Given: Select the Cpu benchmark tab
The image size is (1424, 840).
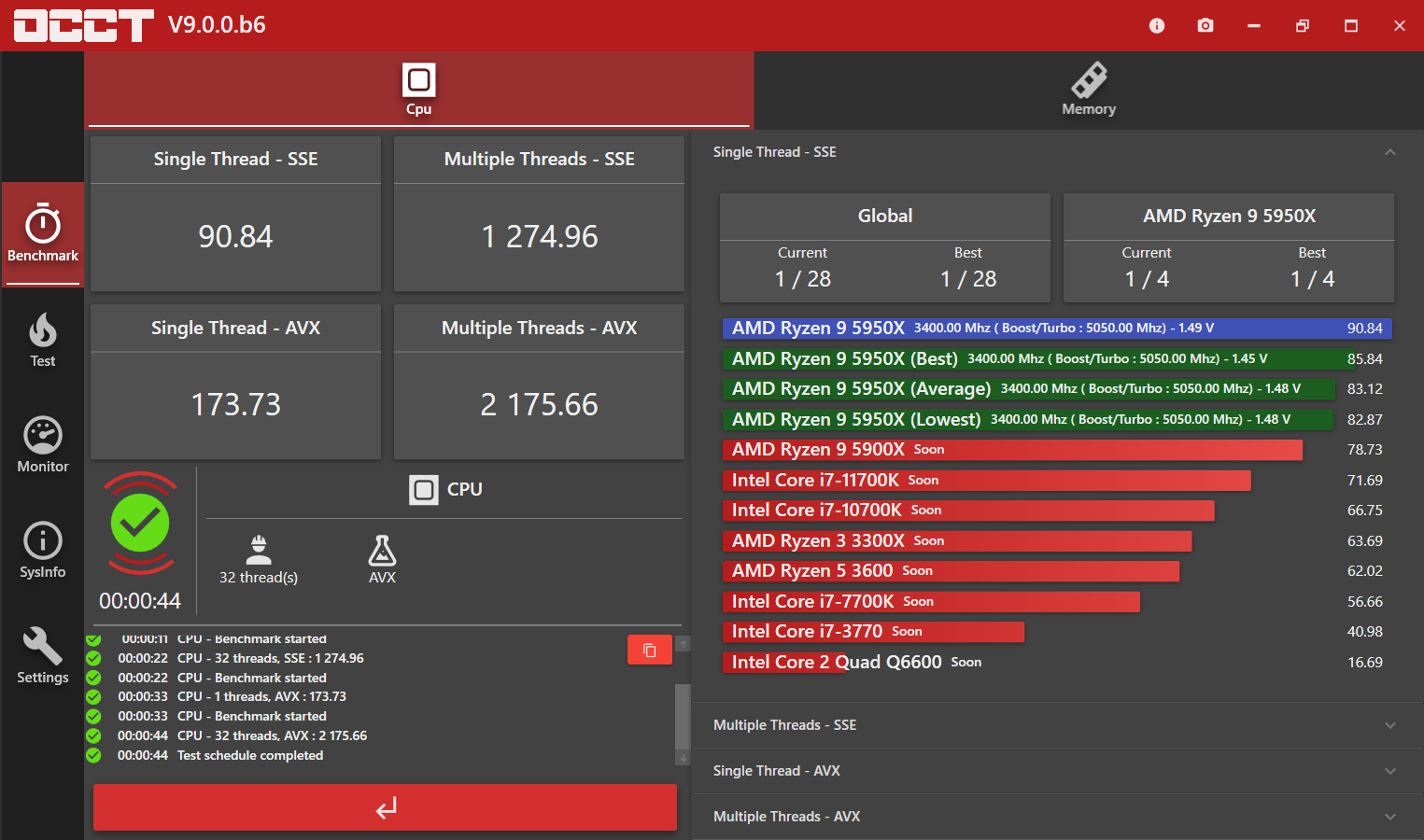Looking at the screenshot, I should pos(418,90).
